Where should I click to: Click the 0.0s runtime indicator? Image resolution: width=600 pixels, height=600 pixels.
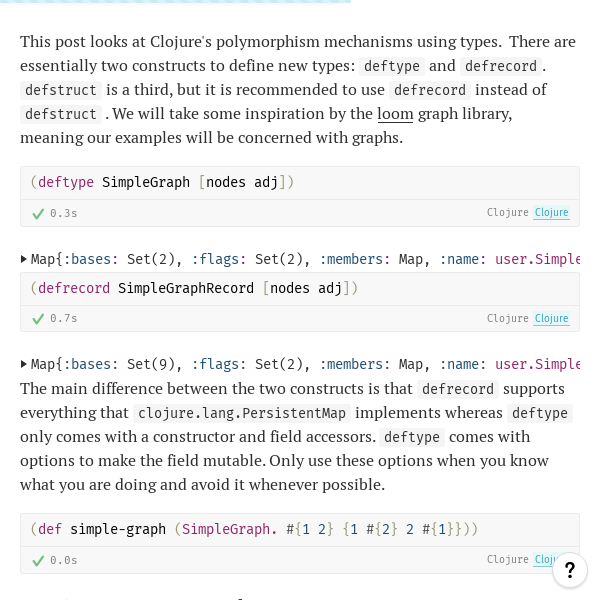point(64,560)
